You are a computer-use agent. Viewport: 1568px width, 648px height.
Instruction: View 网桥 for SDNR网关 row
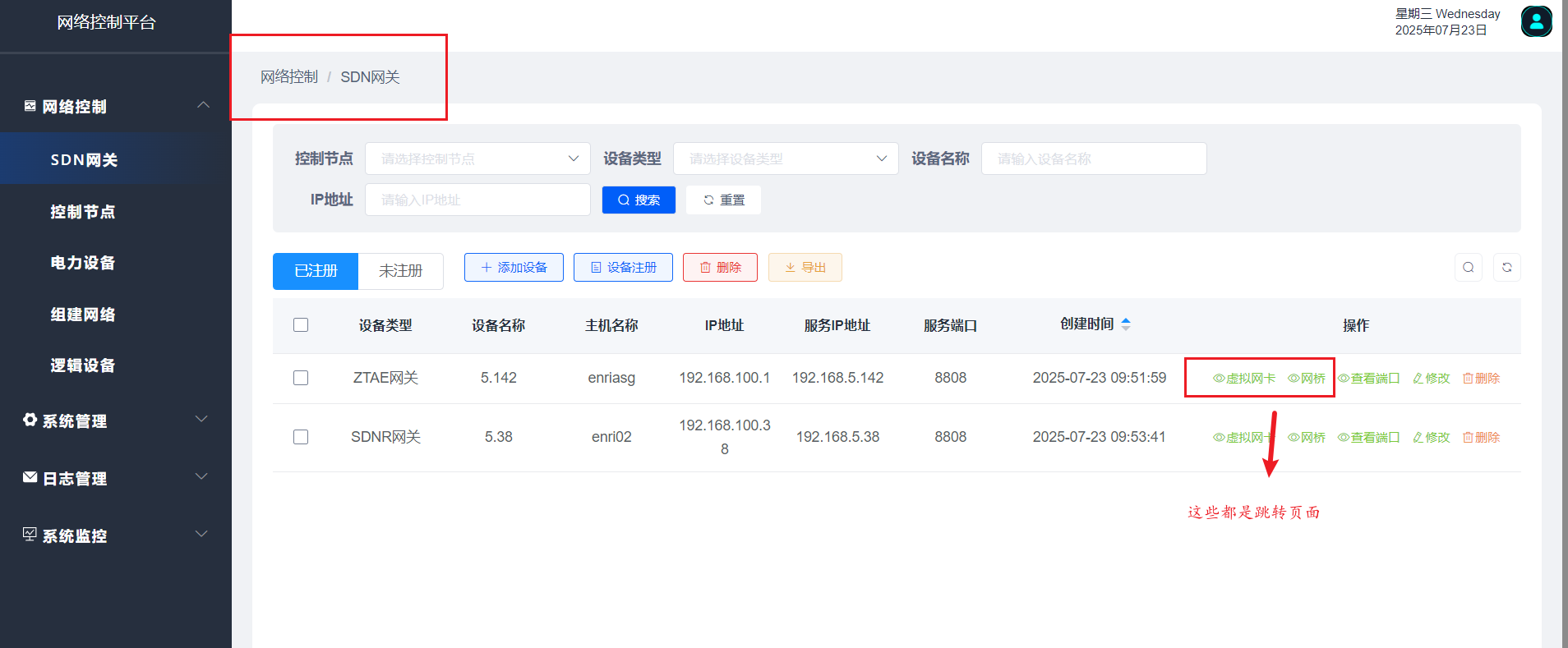1307,438
